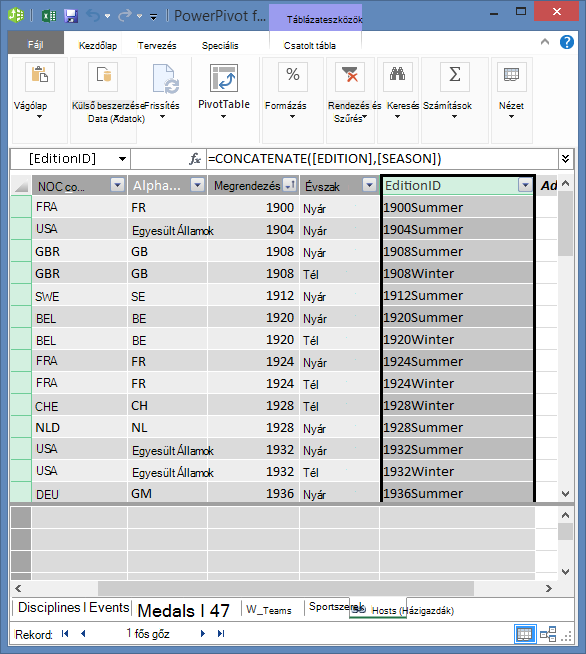Expand the Évszak column filter dropdown

tap(369, 184)
